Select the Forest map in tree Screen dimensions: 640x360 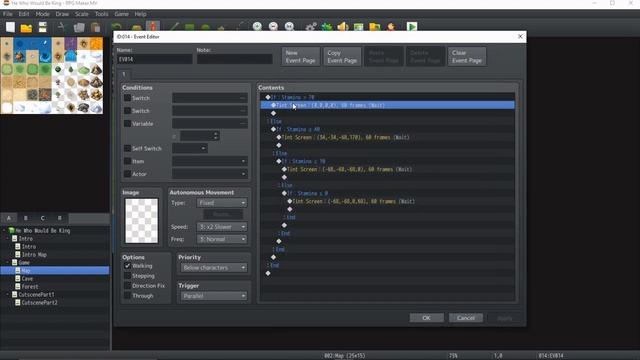30,287
